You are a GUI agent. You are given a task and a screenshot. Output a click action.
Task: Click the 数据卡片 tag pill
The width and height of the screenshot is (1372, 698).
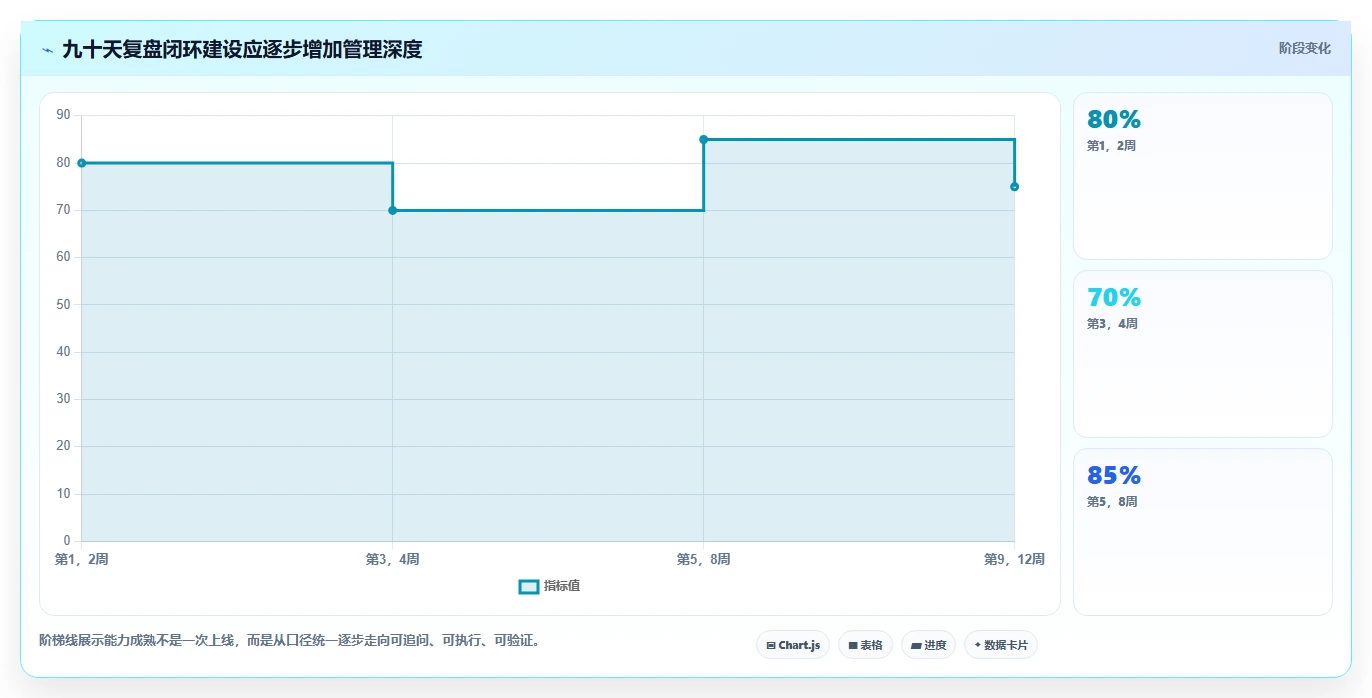[1001, 645]
